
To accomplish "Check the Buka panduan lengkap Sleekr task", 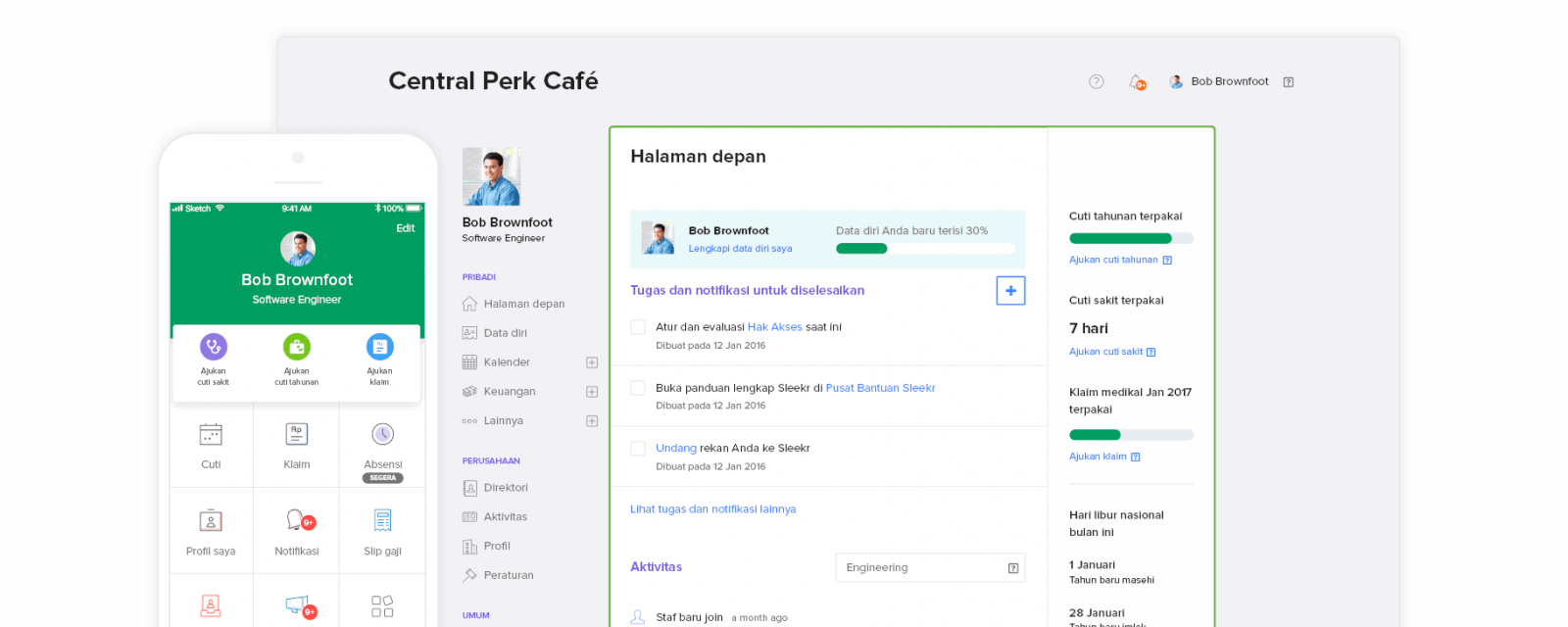I will (x=638, y=388).
